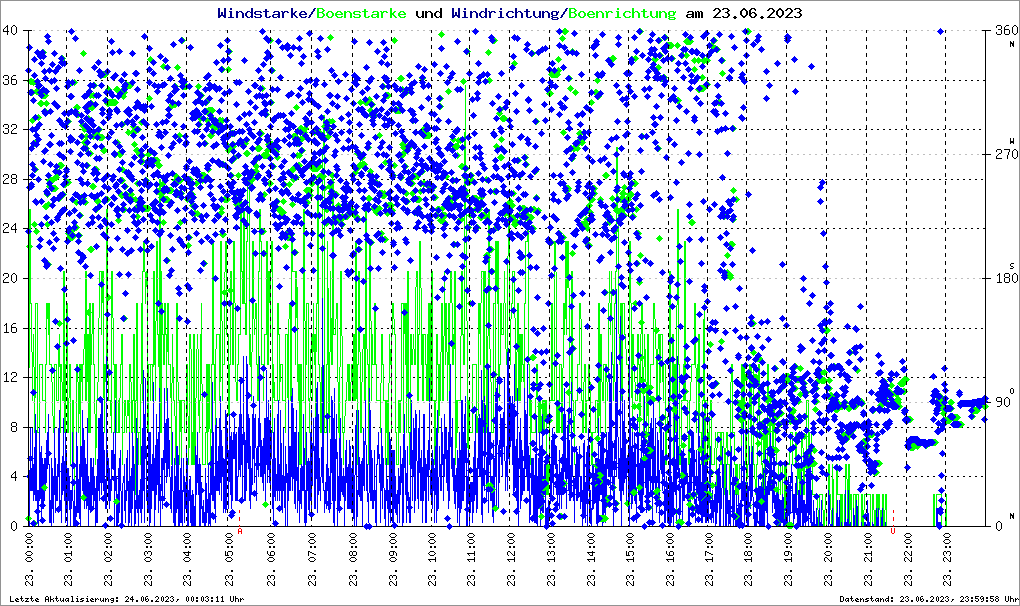
Task: Click the 'S' compass letter above 180
Action: click(1012, 265)
